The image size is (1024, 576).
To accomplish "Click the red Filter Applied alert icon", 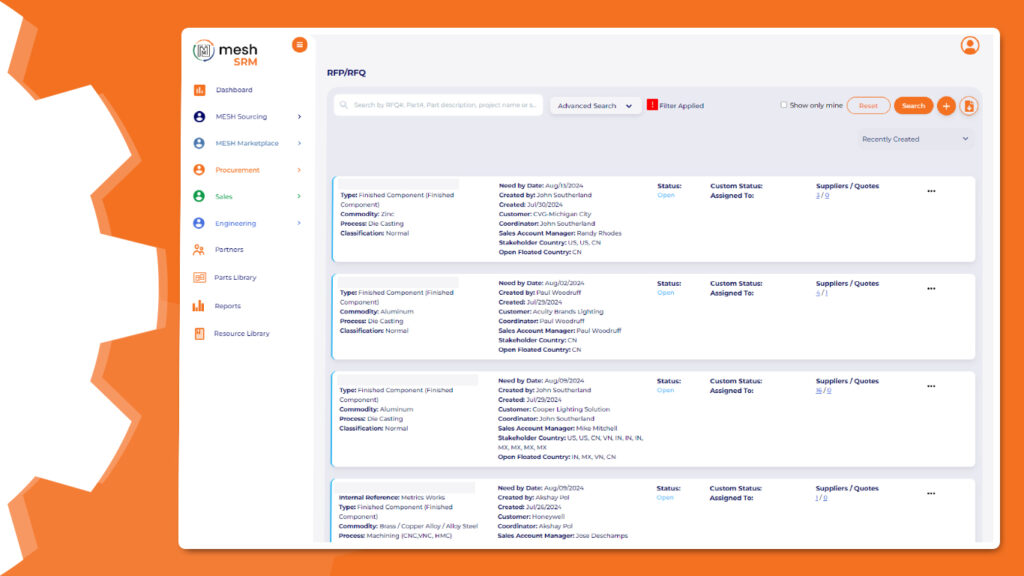I will point(652,104).
